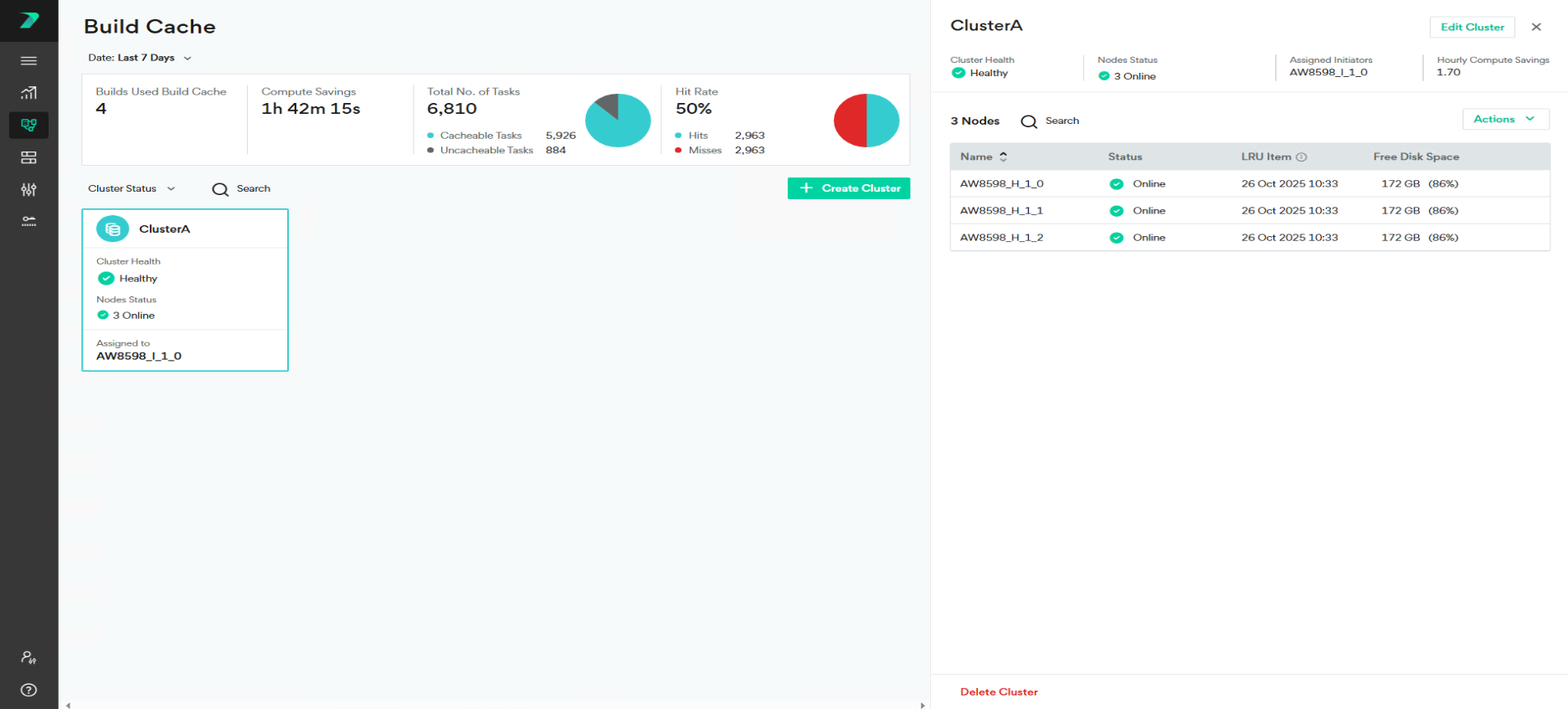This screenshot has width=1568, height=709.
Task: Click the Hit Rate pie chart
Action: coord(866,121)
